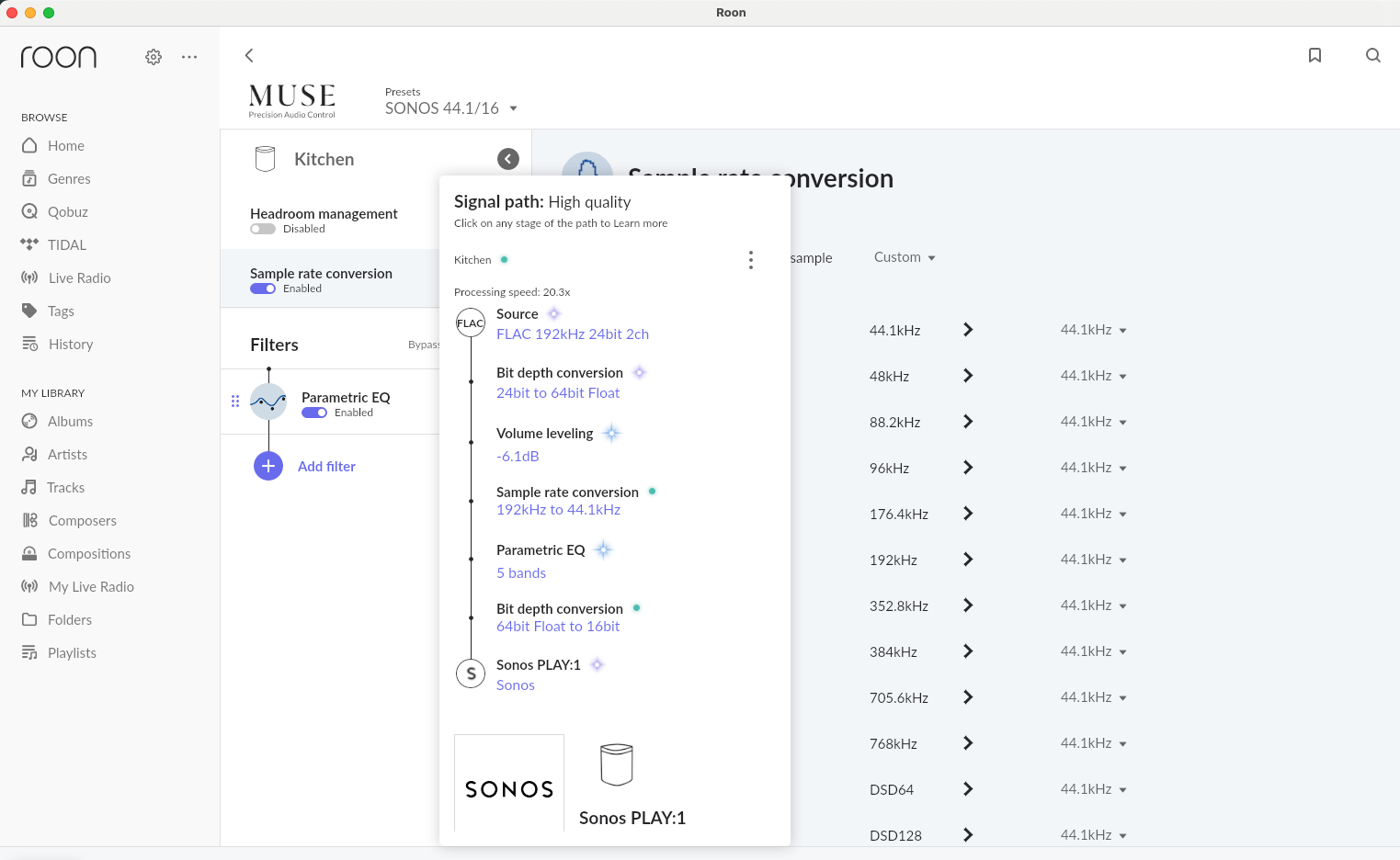This screenshot has width=1400, height=860.
Task: Open the Custom dropdown
Action: tap(905, 257)
